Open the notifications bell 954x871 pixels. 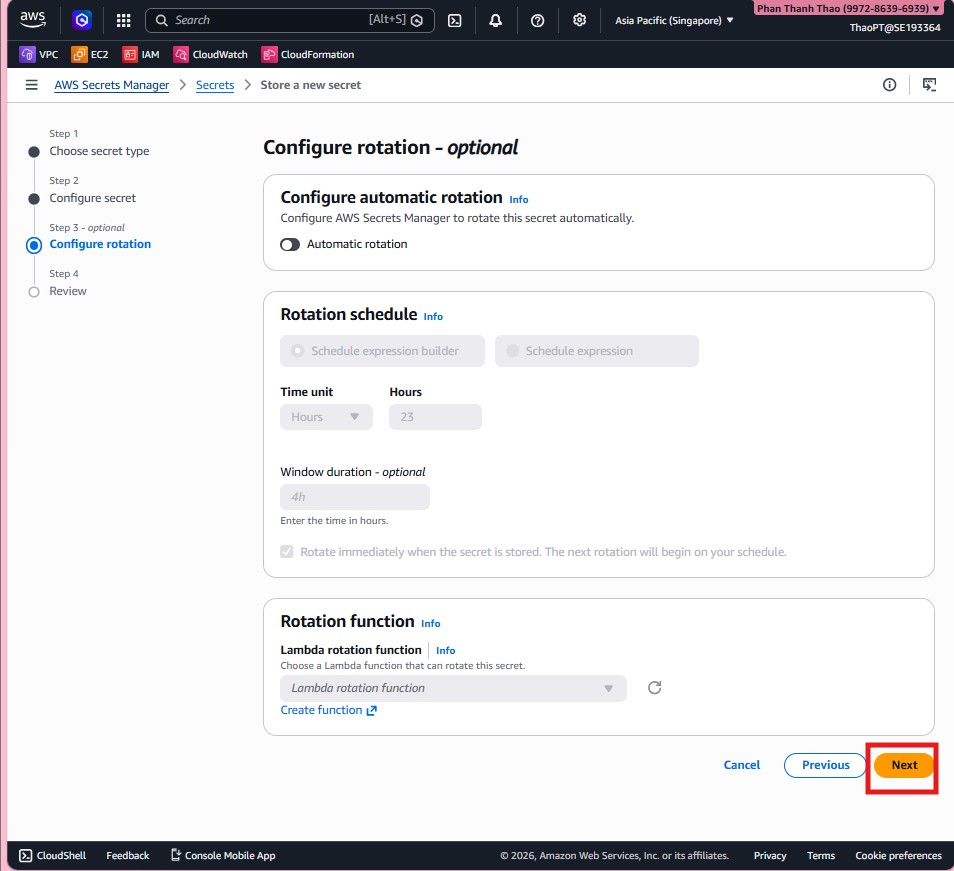[496, 20]
